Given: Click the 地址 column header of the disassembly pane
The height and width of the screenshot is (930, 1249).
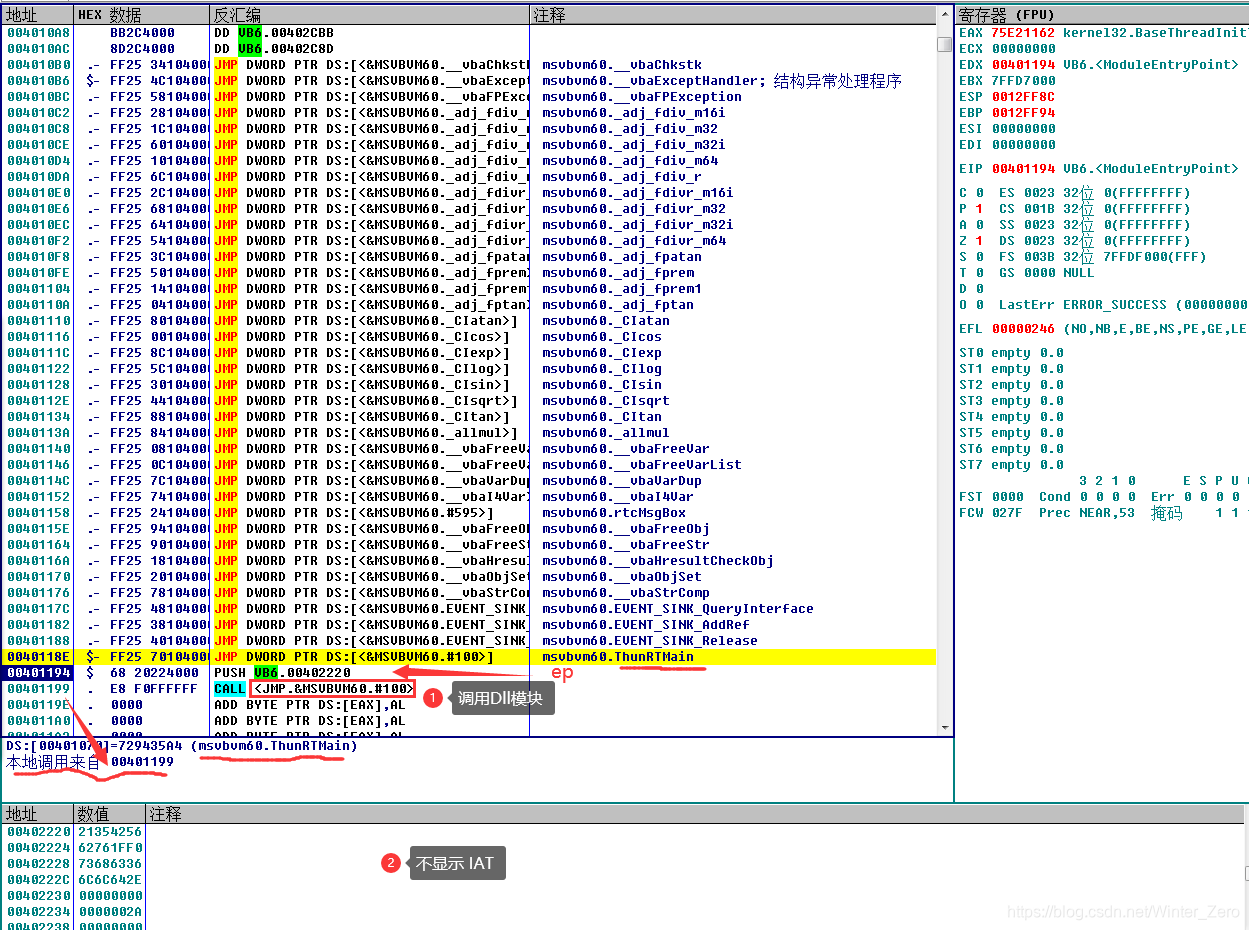Looking at the screenshot, I should coord(37,15).
